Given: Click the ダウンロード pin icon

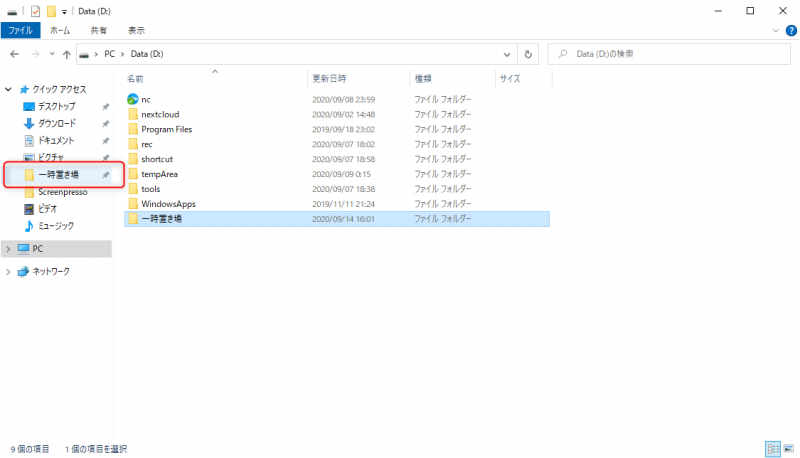Looking at the screenshot, I should click(x=106, y=124).
